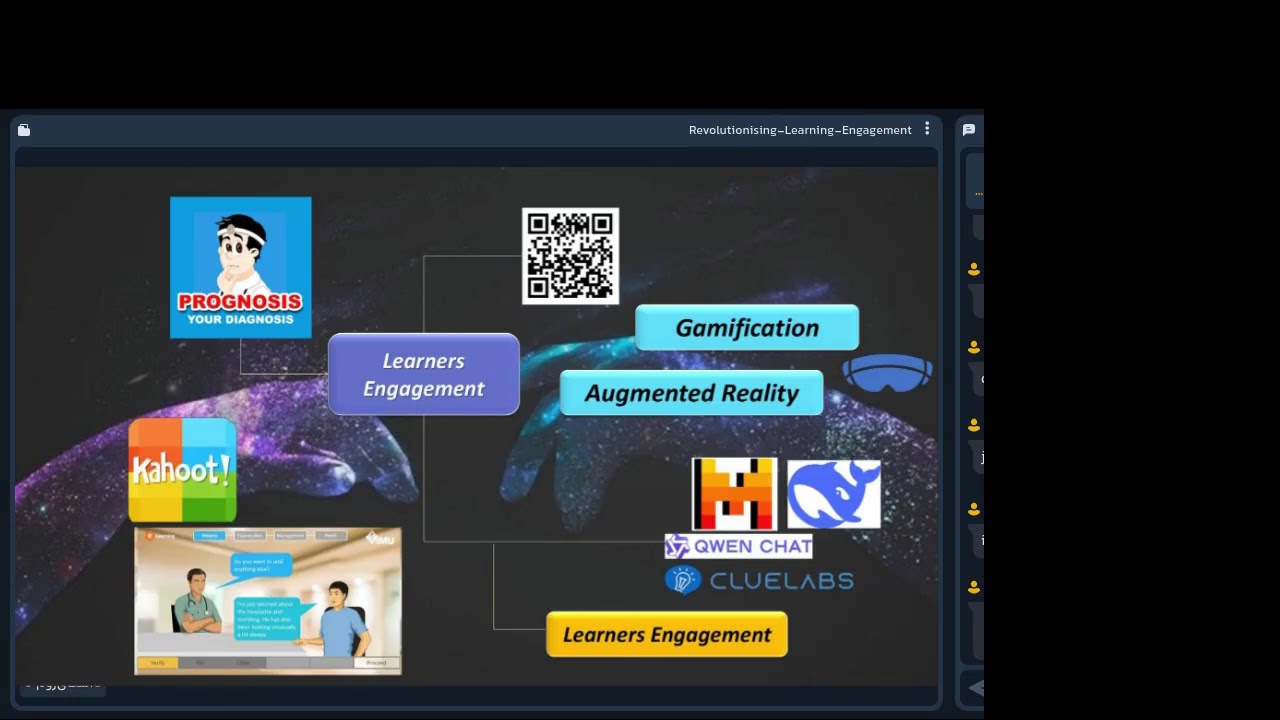The image size is (1280, 720).
Task: Open the chat panel icon
Action: coord(969,130)
